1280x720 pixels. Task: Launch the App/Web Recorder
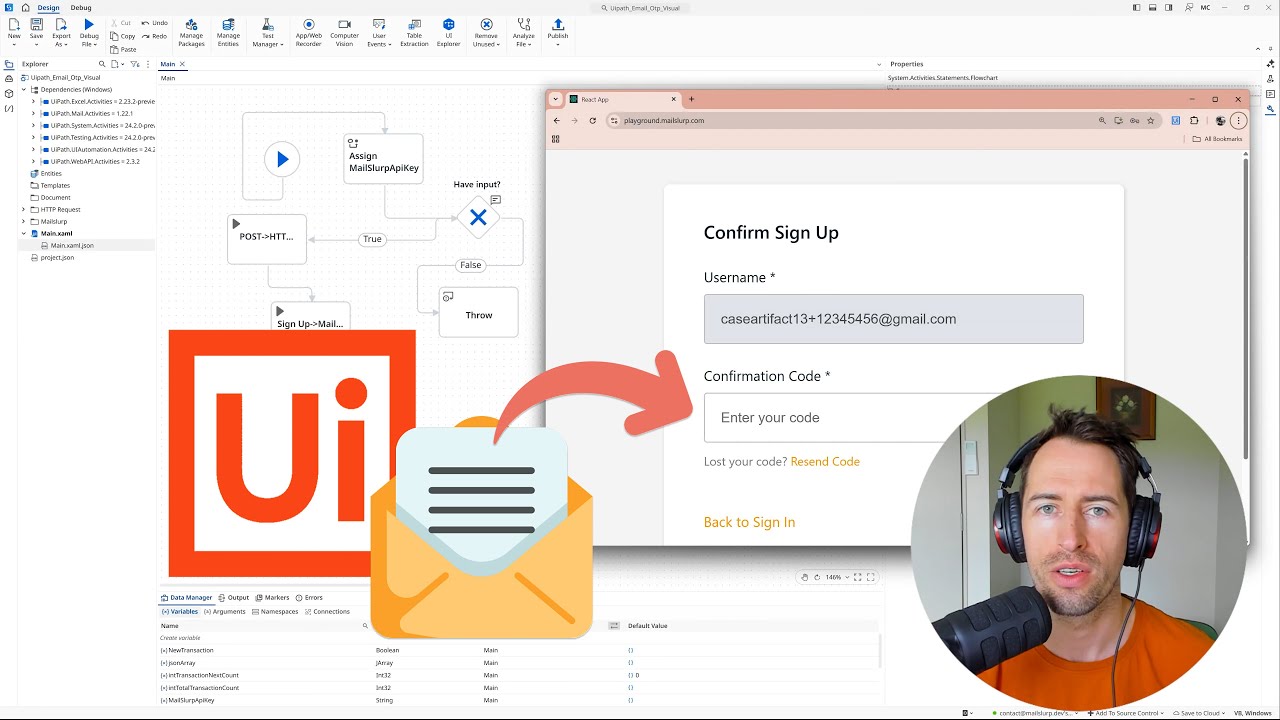(x=308, y=33)
